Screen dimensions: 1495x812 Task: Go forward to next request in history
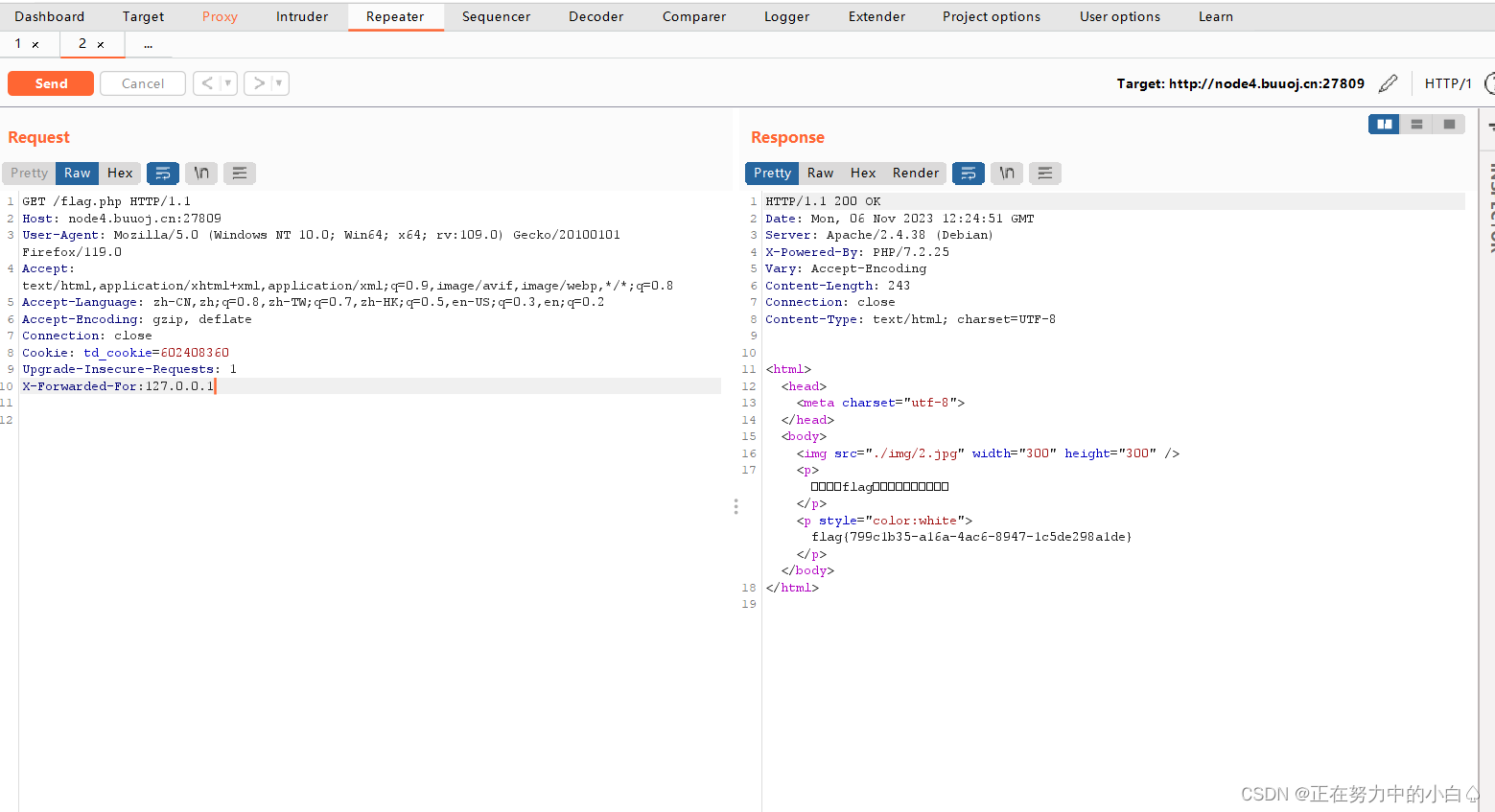[258, 83]
